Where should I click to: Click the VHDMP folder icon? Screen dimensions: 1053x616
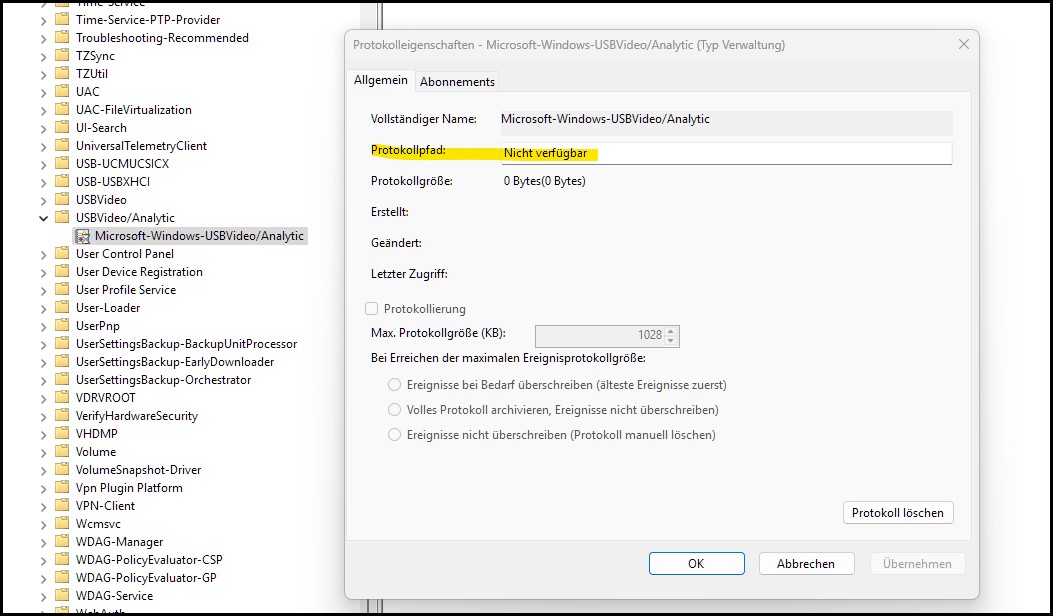coord(62,433)
